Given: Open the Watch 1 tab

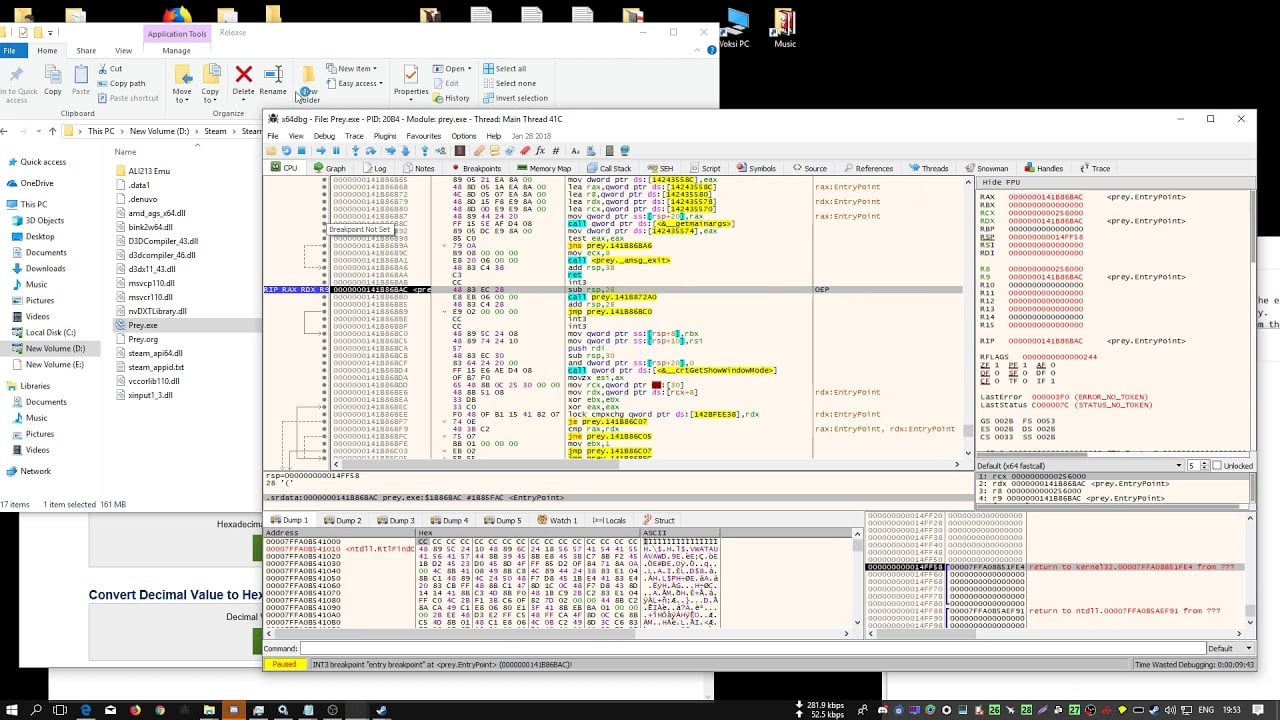Looking at the screenshot, I should [558, 520].
